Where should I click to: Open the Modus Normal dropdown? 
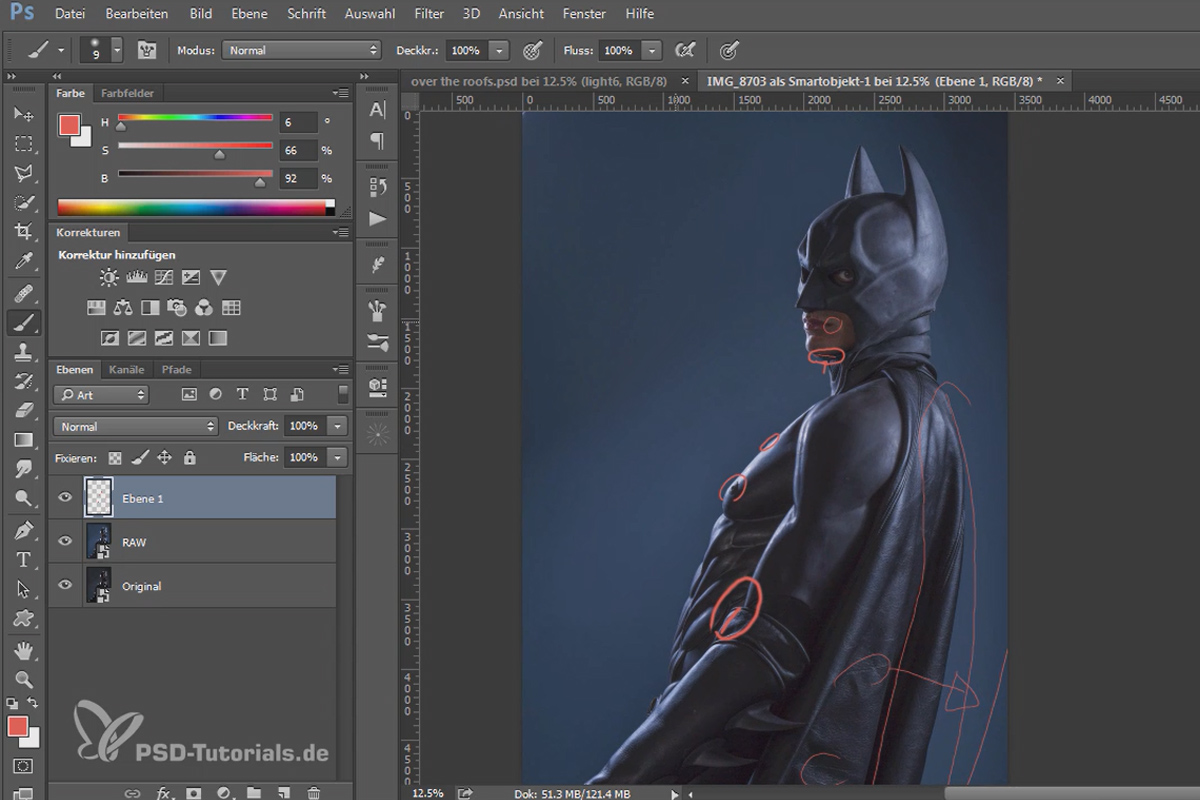tap(302, 50)
